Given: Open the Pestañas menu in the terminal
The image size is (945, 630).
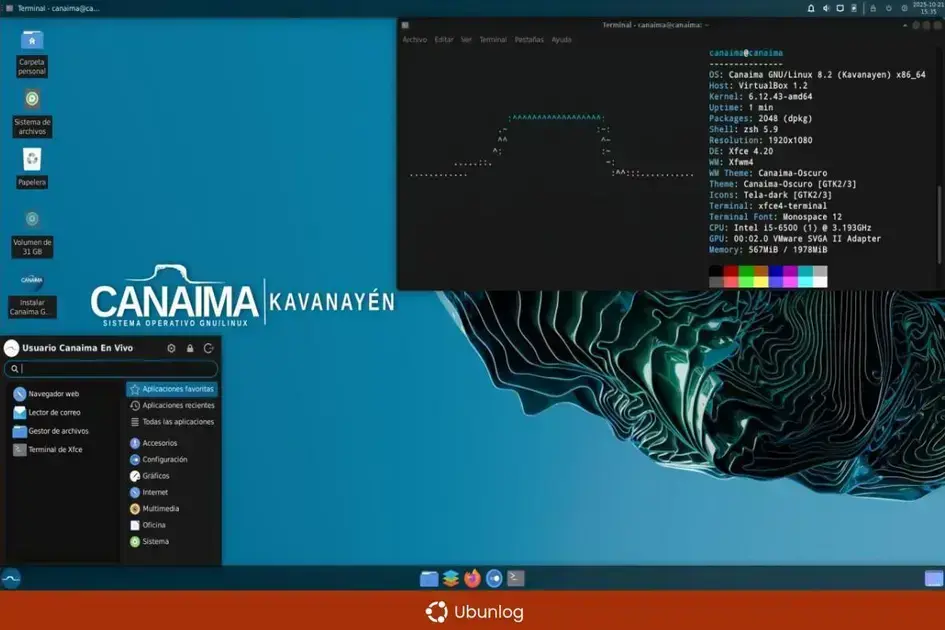Looking at the screenshot, I should (529, 40).
